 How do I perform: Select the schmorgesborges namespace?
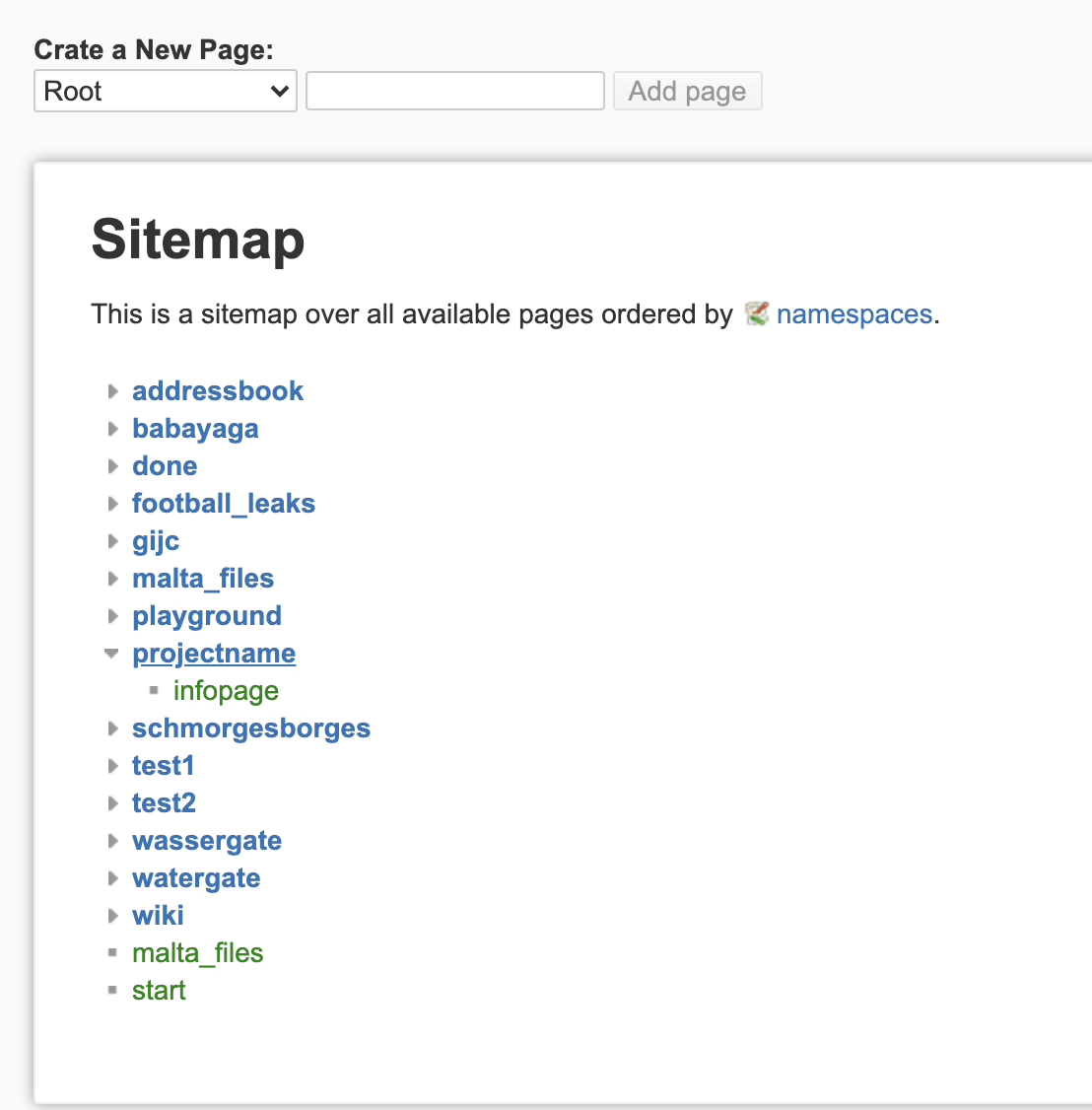pos(251,728)
